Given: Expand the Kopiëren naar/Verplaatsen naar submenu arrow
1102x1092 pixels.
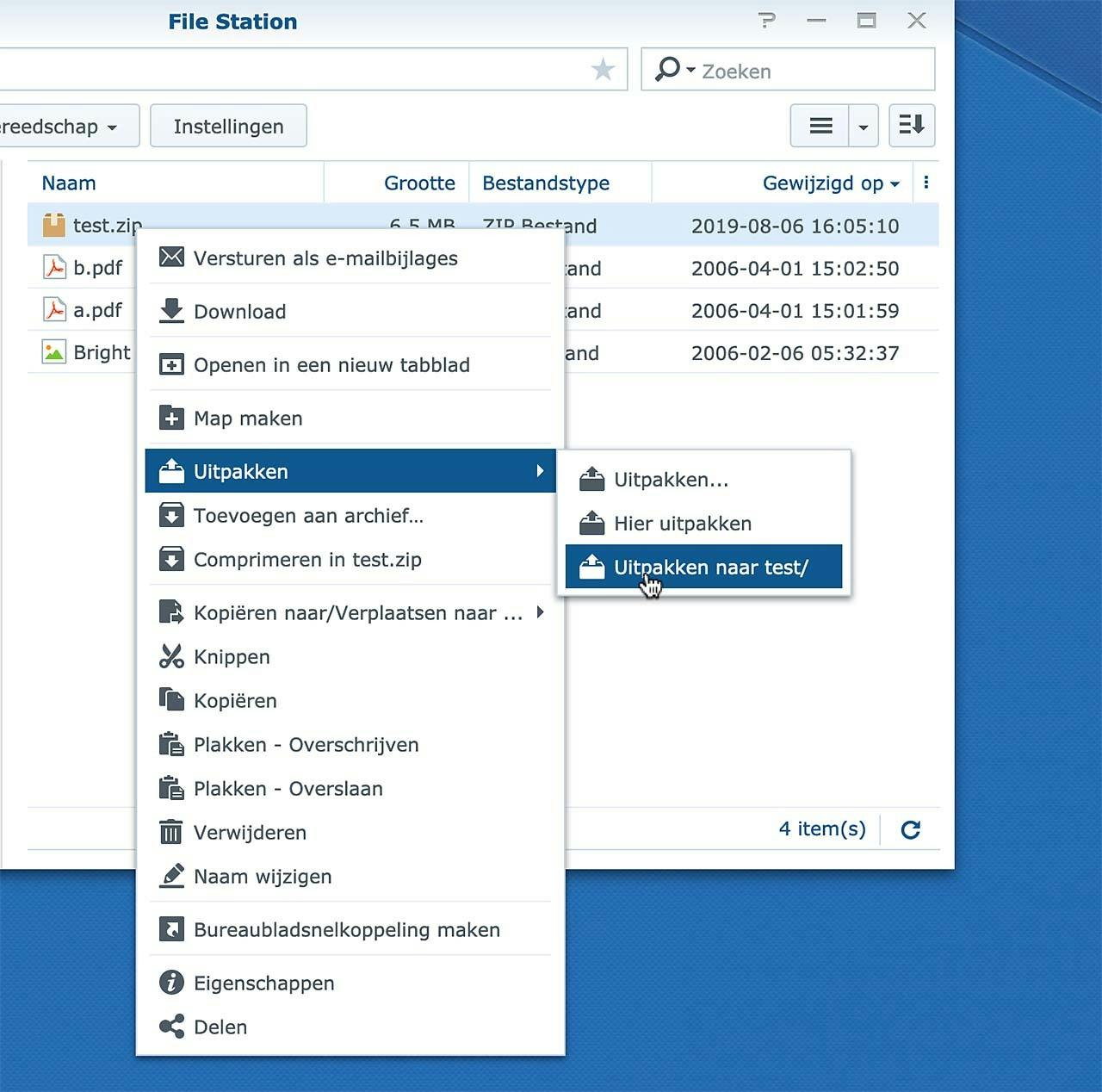Looking at the screenshot, I should [x=540, y=612].
